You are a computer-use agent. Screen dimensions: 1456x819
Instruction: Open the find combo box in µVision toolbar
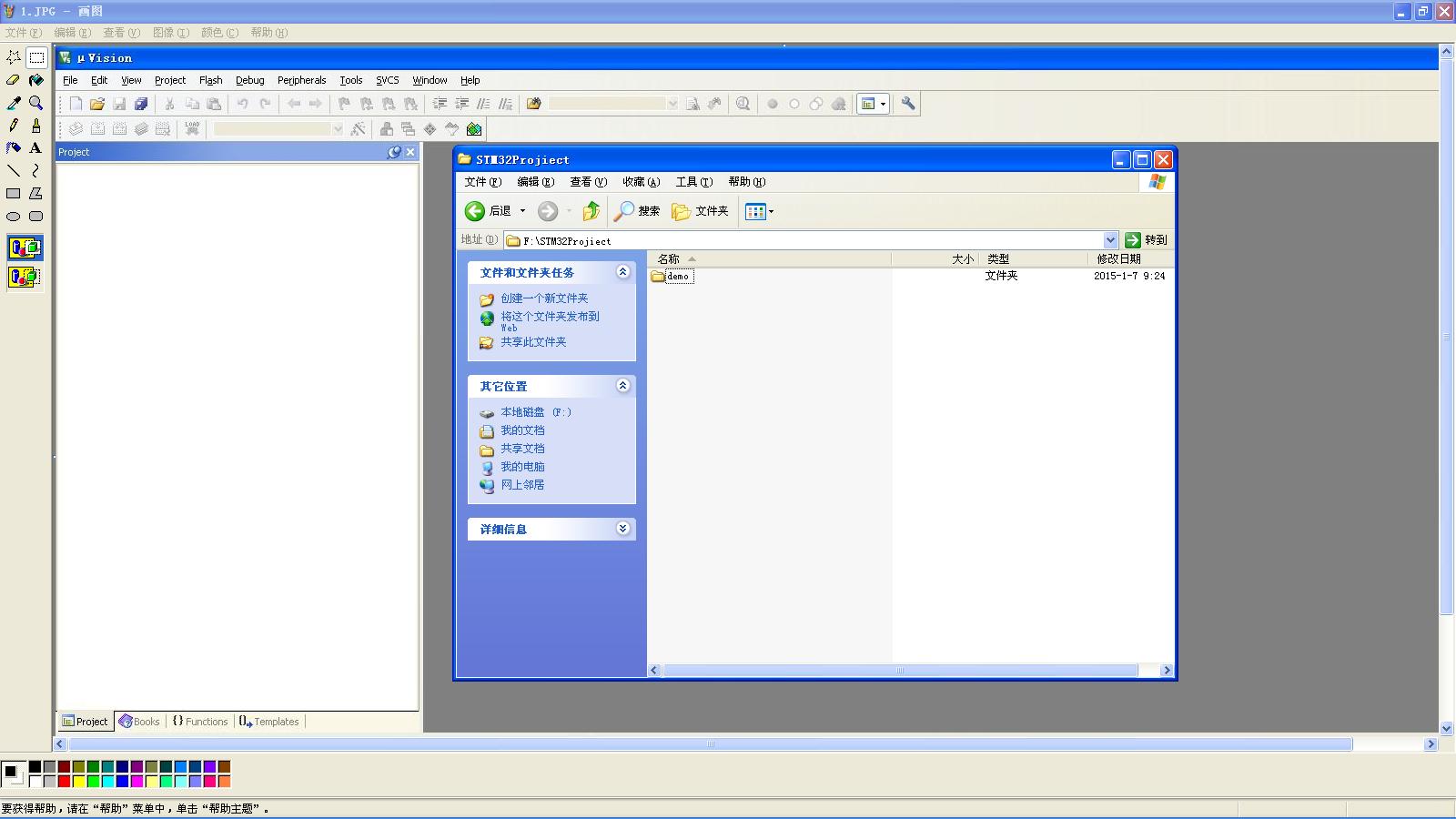613,104
